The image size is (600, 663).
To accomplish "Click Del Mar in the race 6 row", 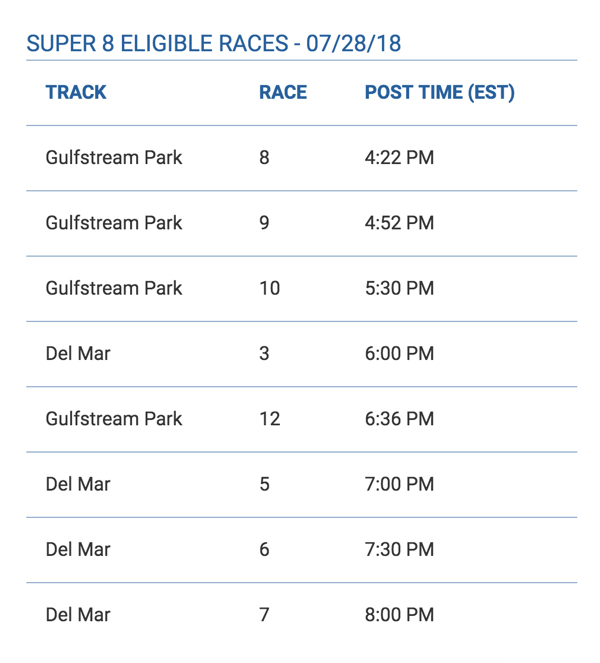I will point(78,549).
